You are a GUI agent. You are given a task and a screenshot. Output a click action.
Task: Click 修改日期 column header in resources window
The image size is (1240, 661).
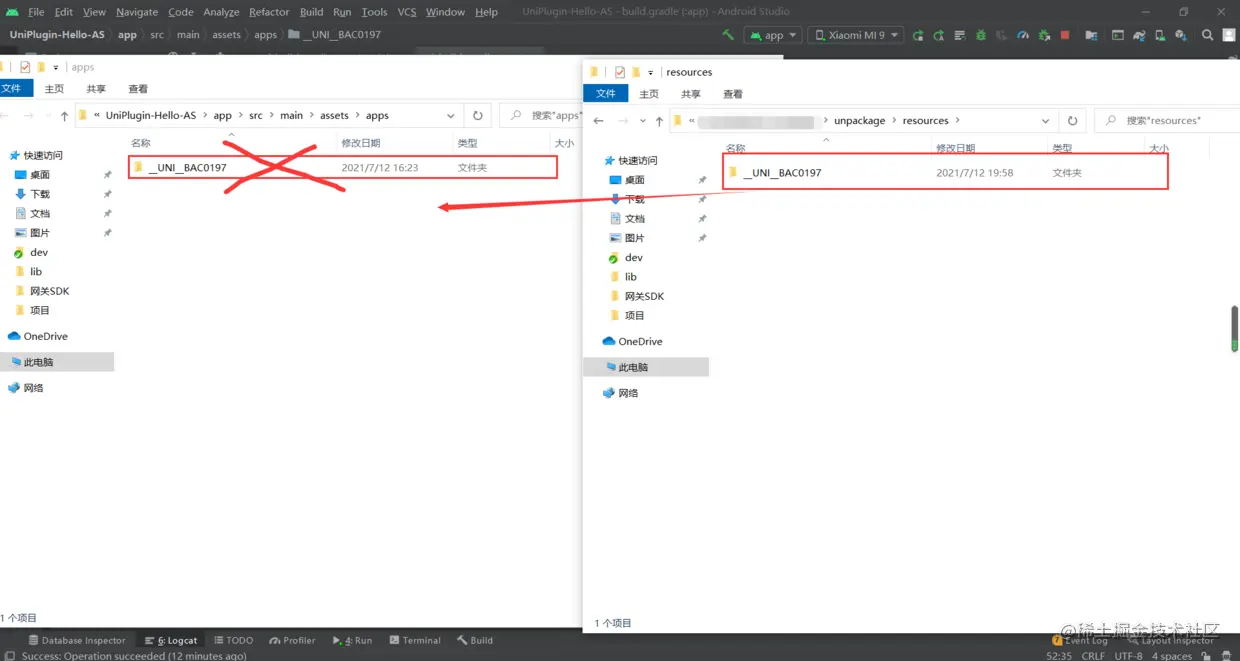[x=956, y=148]
